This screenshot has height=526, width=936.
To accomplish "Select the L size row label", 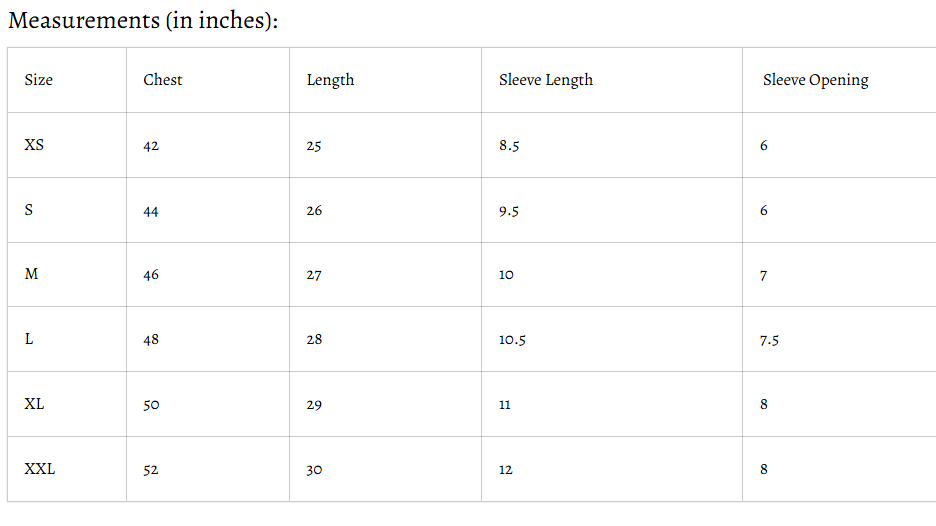I will [x=29, y=339].
